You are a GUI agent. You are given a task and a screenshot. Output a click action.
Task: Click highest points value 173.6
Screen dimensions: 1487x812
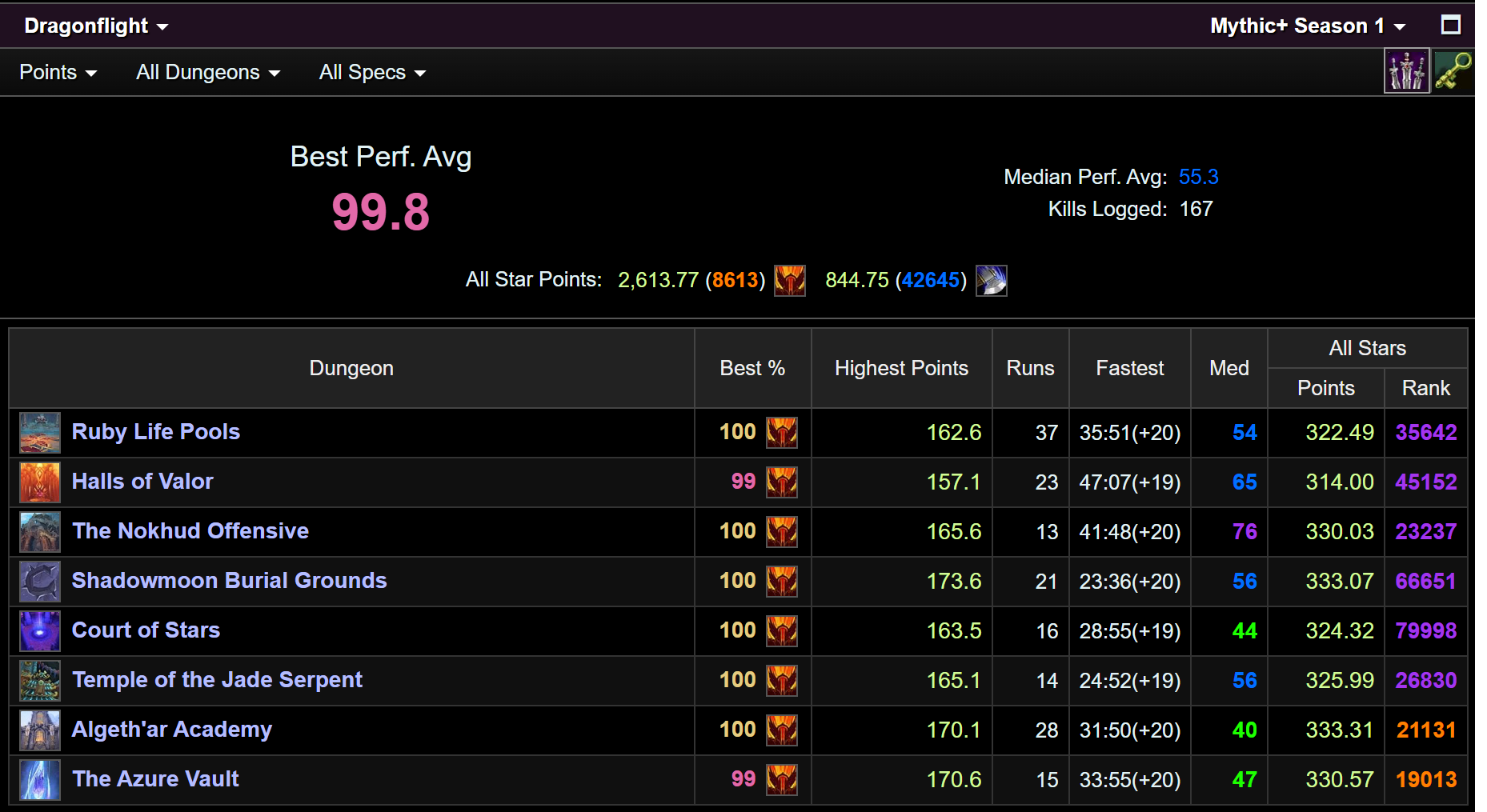coord(954,582)
